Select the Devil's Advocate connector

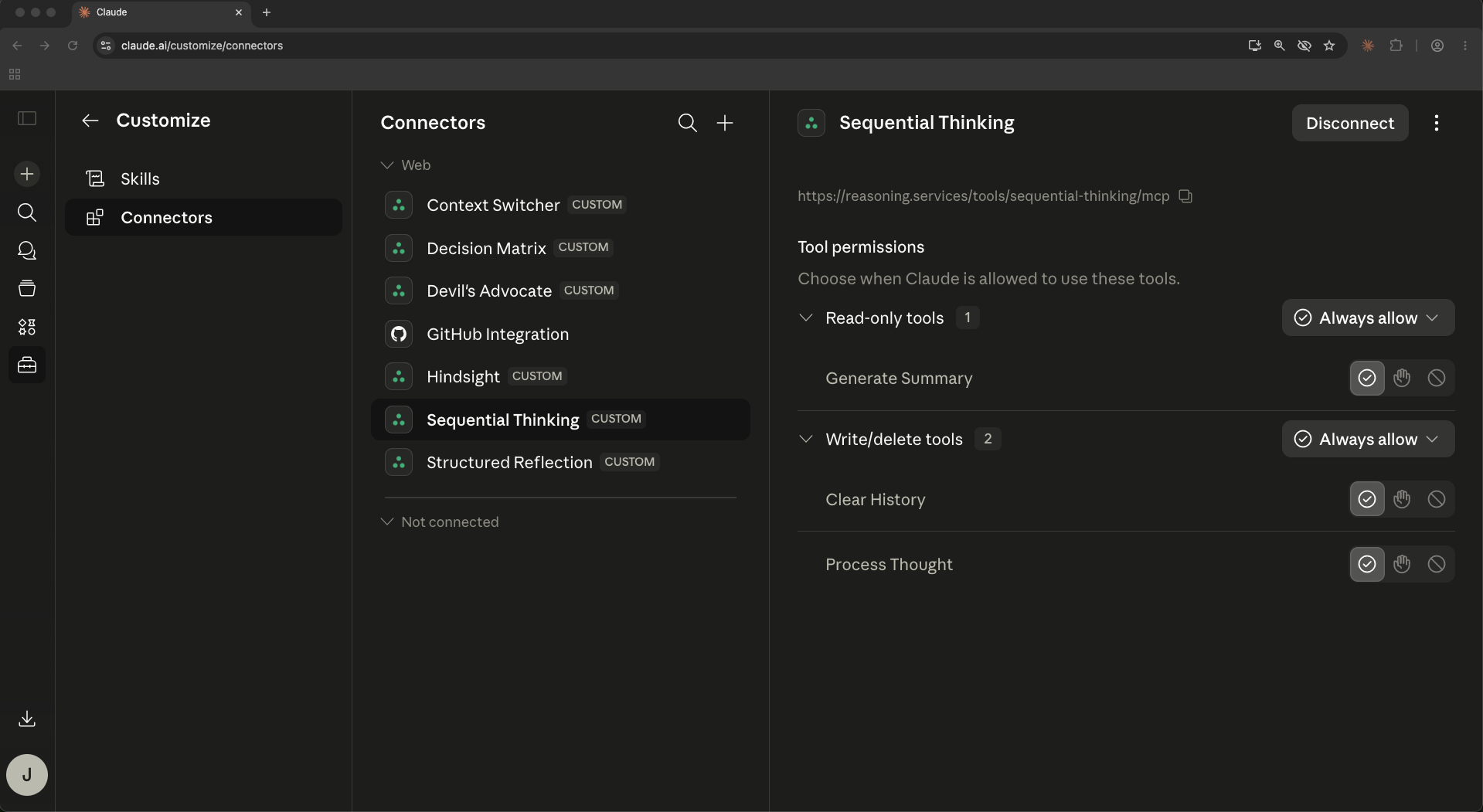click(x=560, y=290)
